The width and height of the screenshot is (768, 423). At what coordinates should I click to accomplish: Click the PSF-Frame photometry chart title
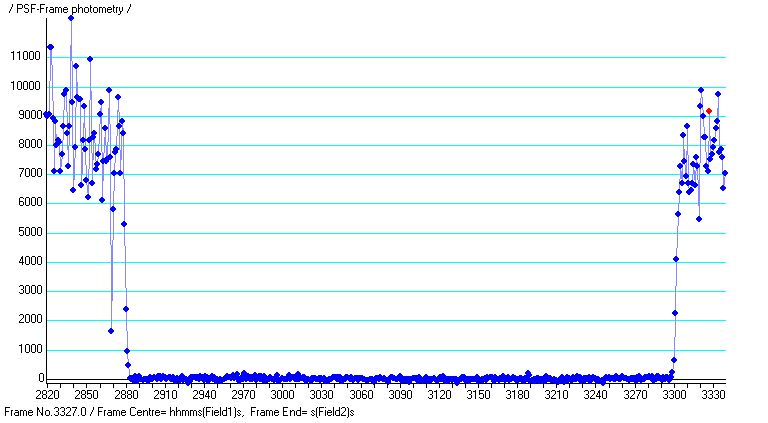[x=68, y=9]
